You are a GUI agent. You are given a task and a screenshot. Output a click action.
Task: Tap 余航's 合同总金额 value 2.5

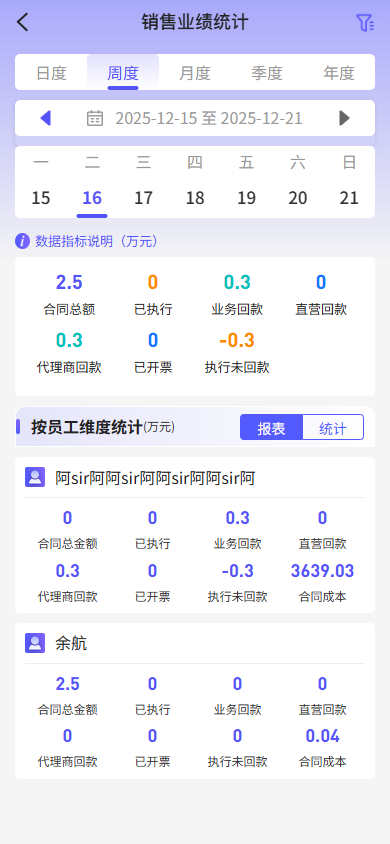click(x=68, y=684)
